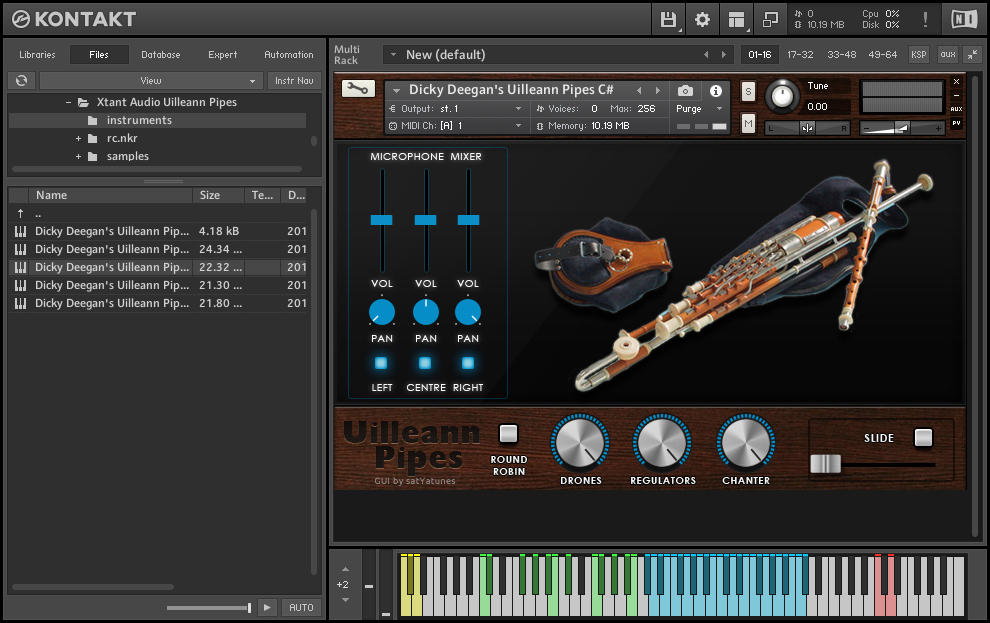The height and width of the screenshot is (623, 990).
Task: Click the wrench edit instrument icon
Action: [x=357, y=88]
